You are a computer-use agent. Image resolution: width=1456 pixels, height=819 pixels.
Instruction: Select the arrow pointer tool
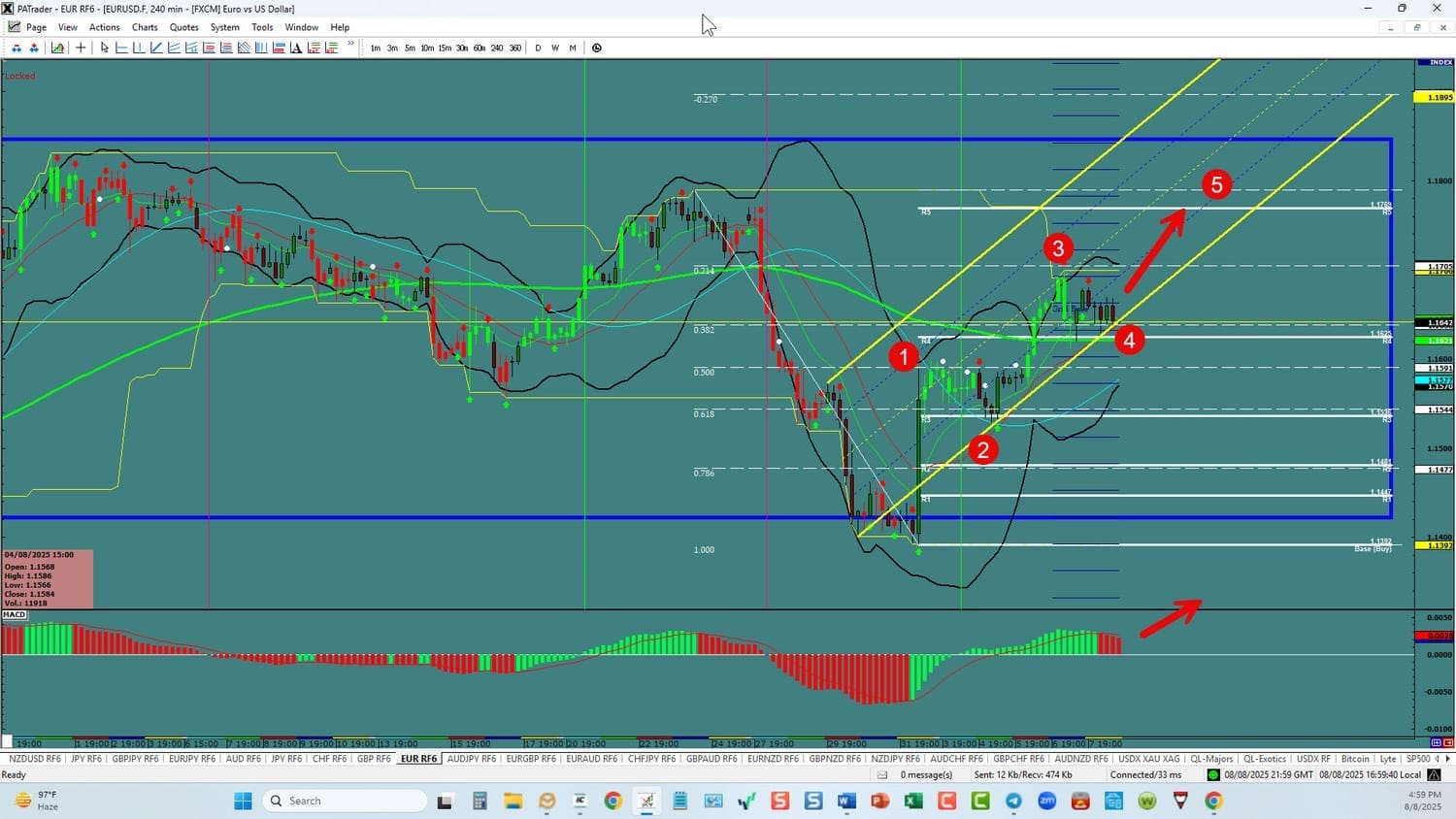click(x=104, y=48)
